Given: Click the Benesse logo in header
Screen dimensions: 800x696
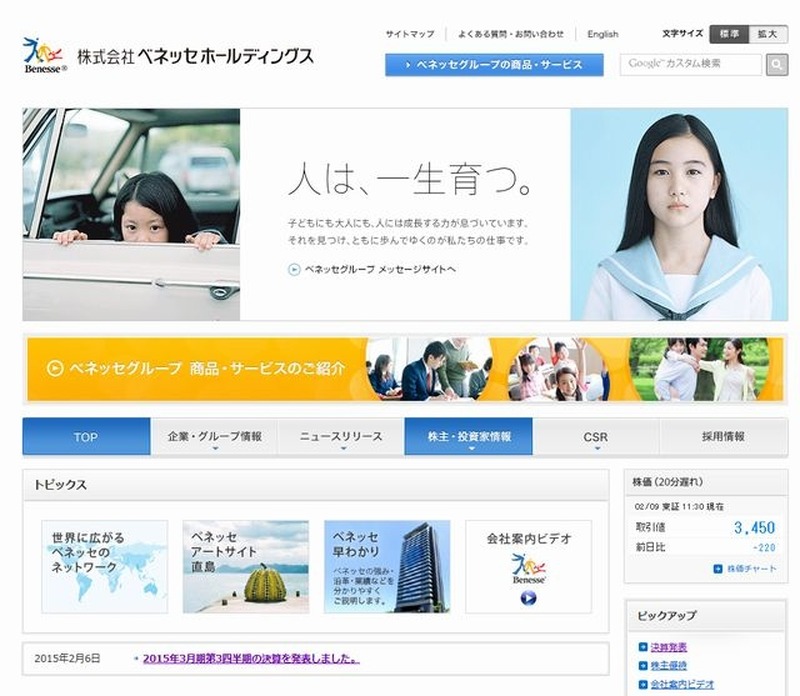Looking at the screenshot, I should pos(44,56).
